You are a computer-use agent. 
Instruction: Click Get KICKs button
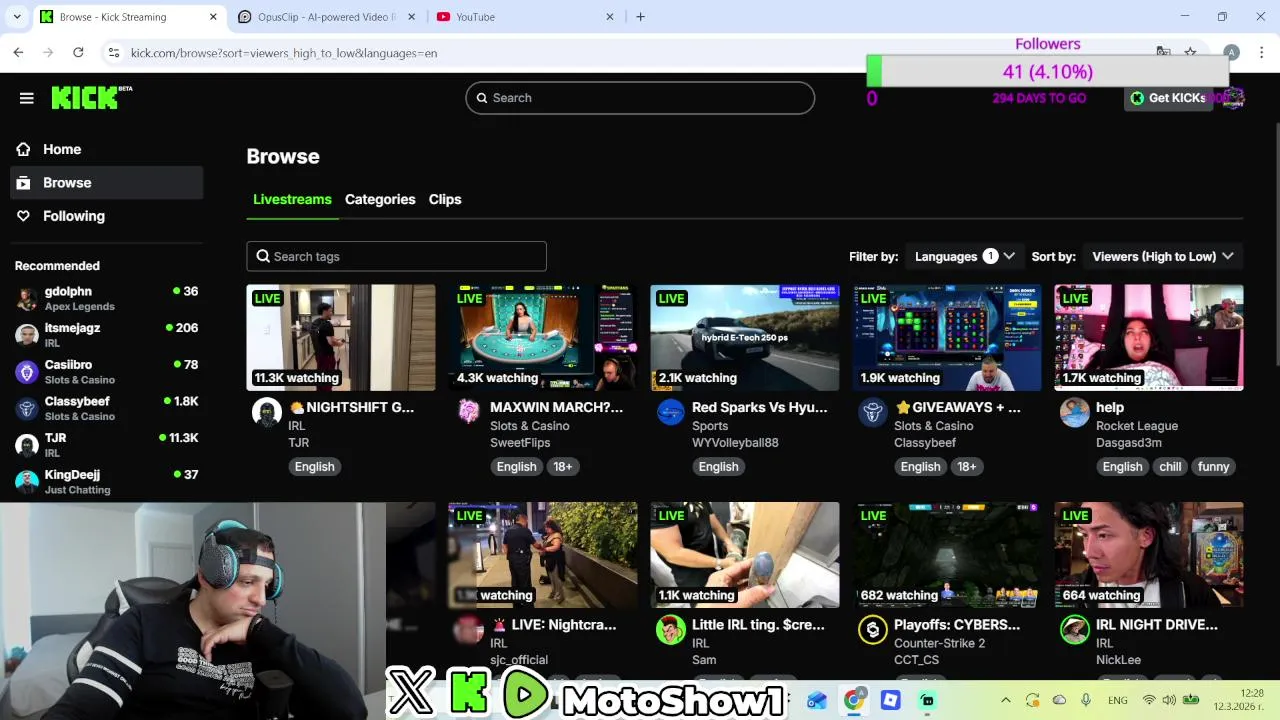(1167, 98)
